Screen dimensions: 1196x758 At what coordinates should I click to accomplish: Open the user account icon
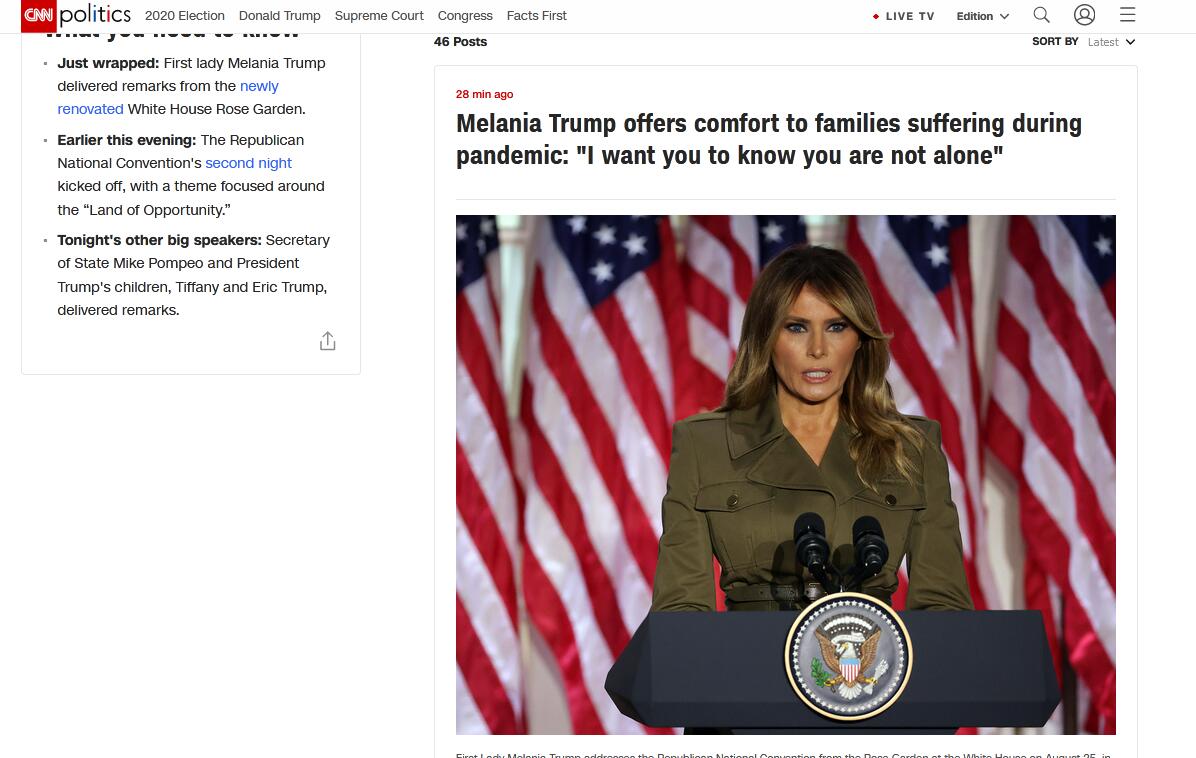pyautogui.click(x=1084, y=15)
